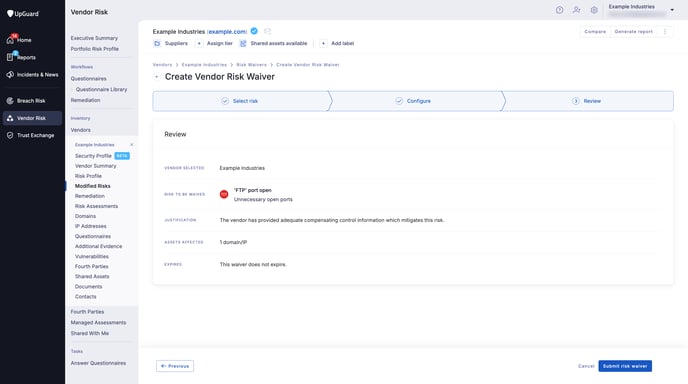The width and height of the screenshot is (688, 384).
Task: Open Contacts
Action: tap(86, 297)
